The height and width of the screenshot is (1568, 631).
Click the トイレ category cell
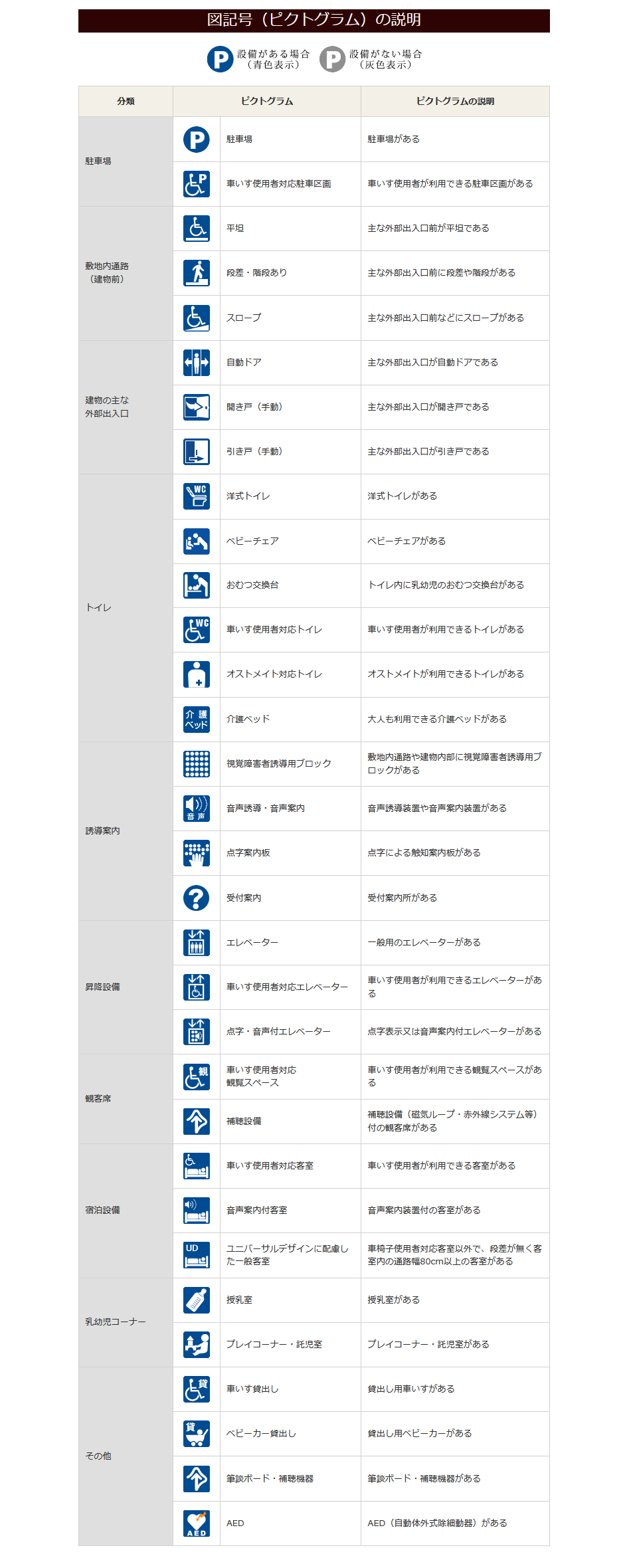(x=126, y=607)
